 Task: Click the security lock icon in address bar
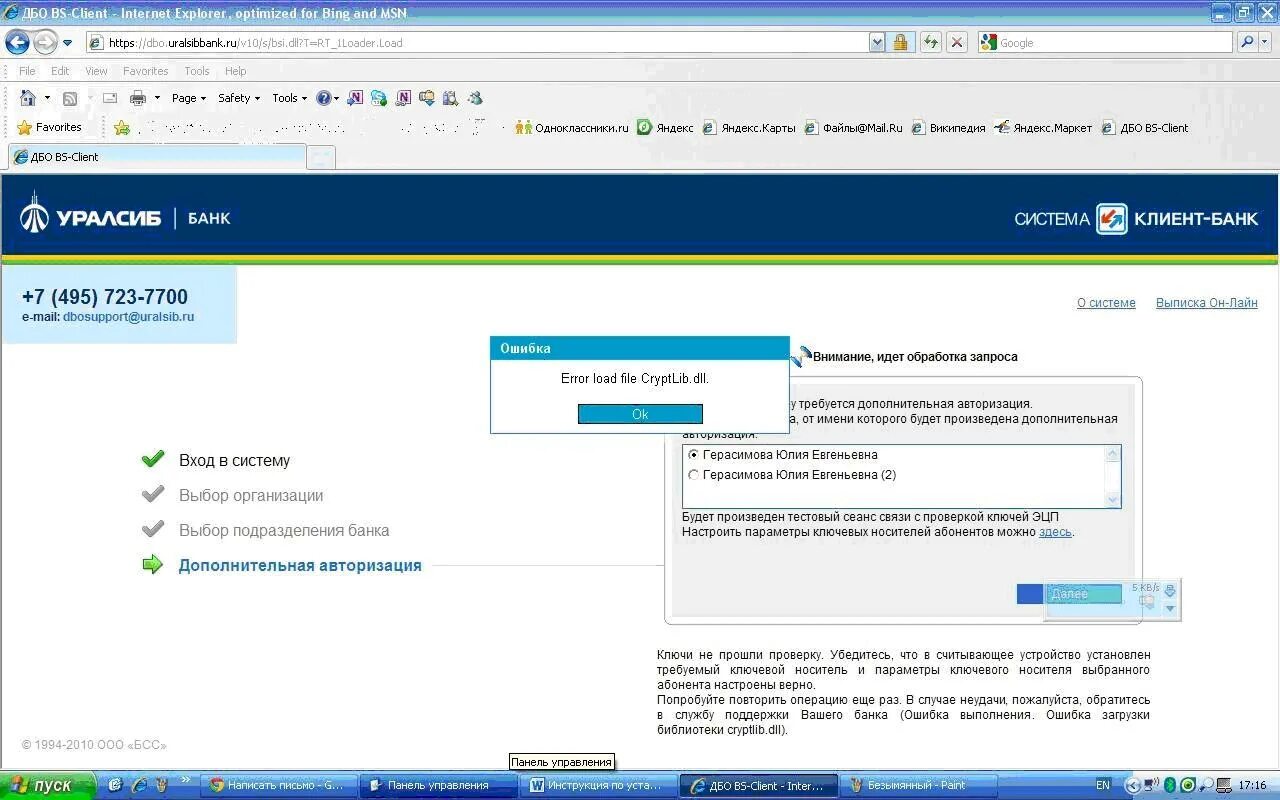point(901,43)
